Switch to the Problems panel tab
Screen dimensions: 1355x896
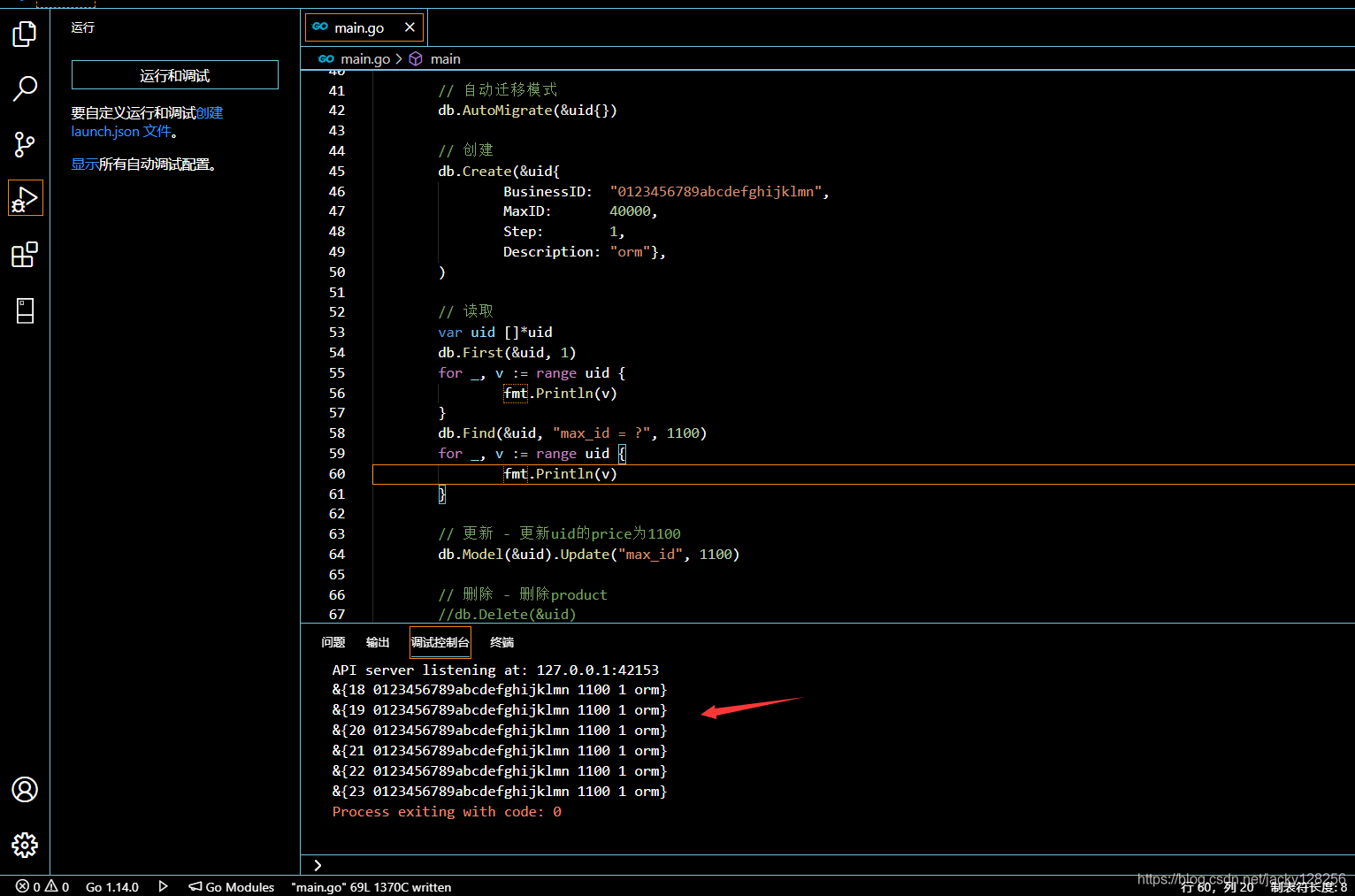[333, 642]
